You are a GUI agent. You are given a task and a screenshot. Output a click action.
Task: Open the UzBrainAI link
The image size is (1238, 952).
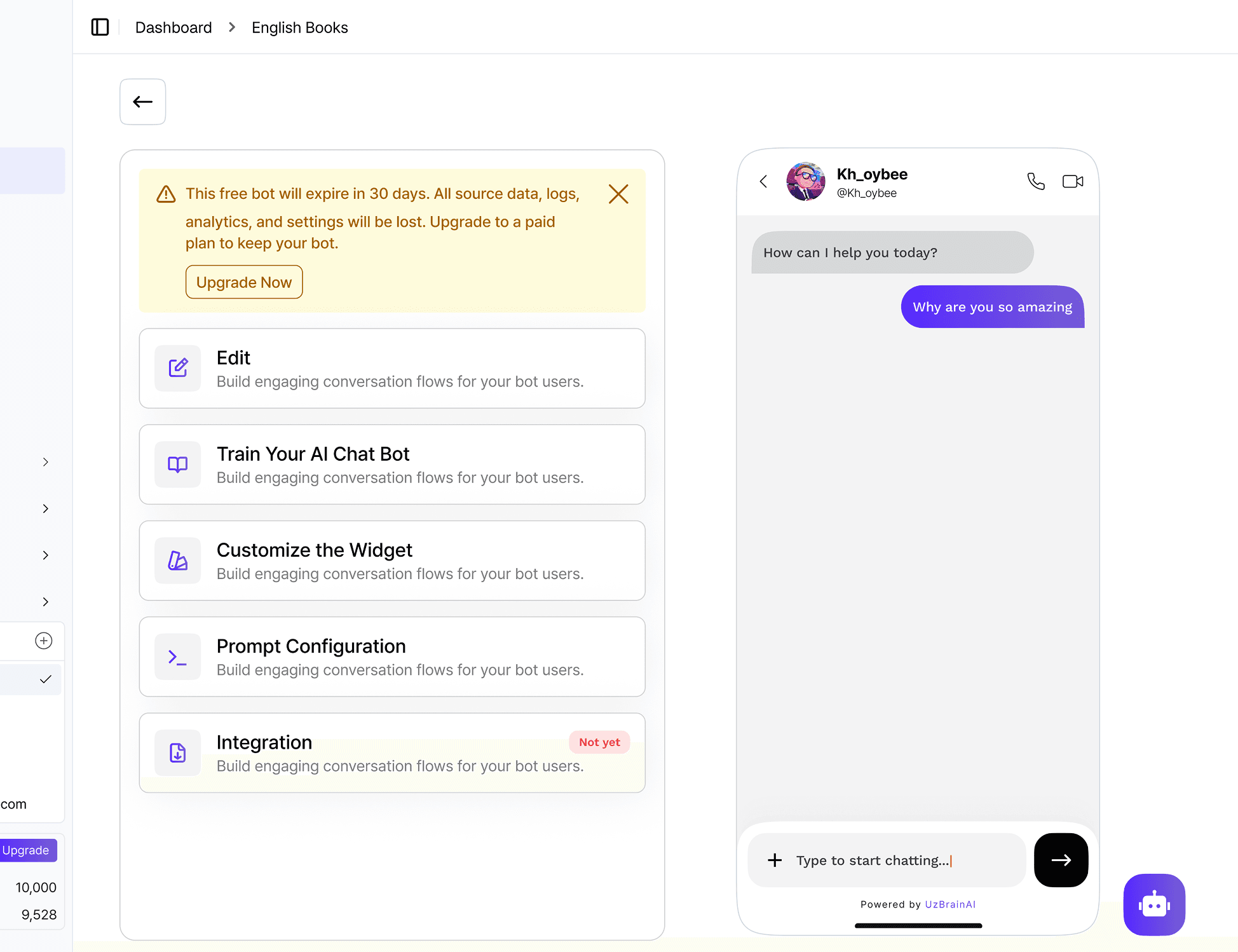[949, 904]
